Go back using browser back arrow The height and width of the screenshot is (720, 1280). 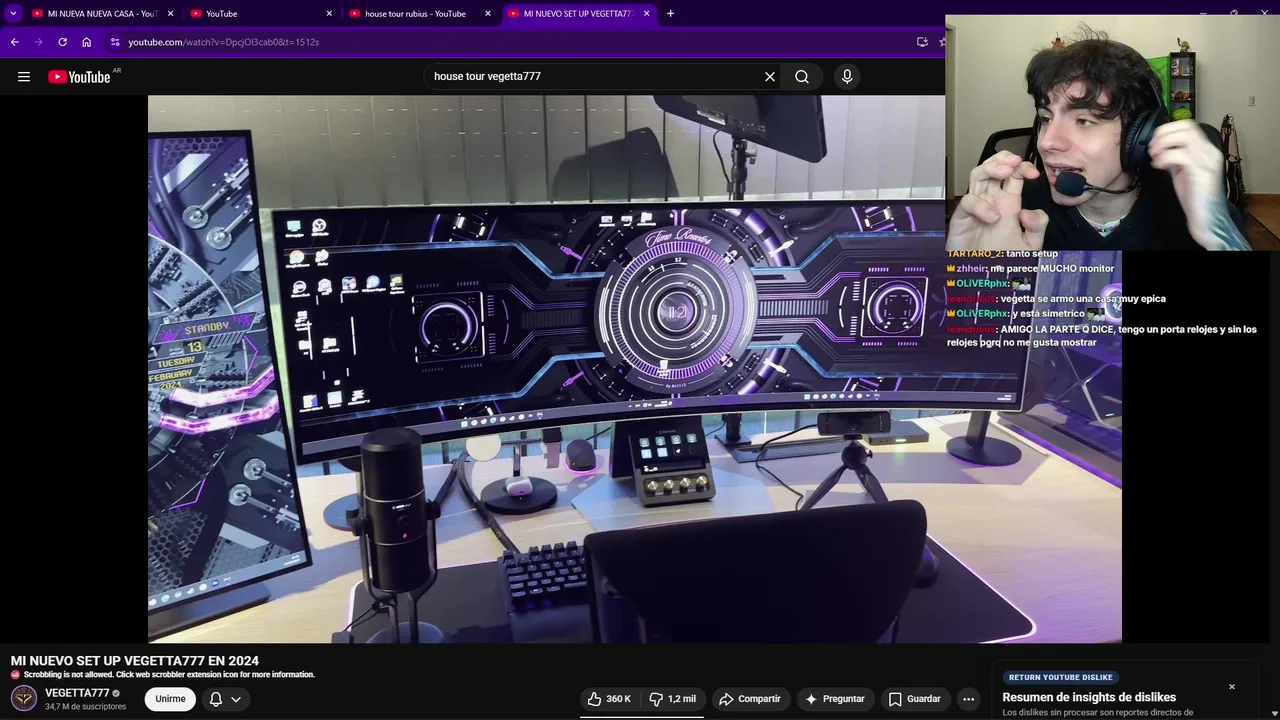pos(14,42)
